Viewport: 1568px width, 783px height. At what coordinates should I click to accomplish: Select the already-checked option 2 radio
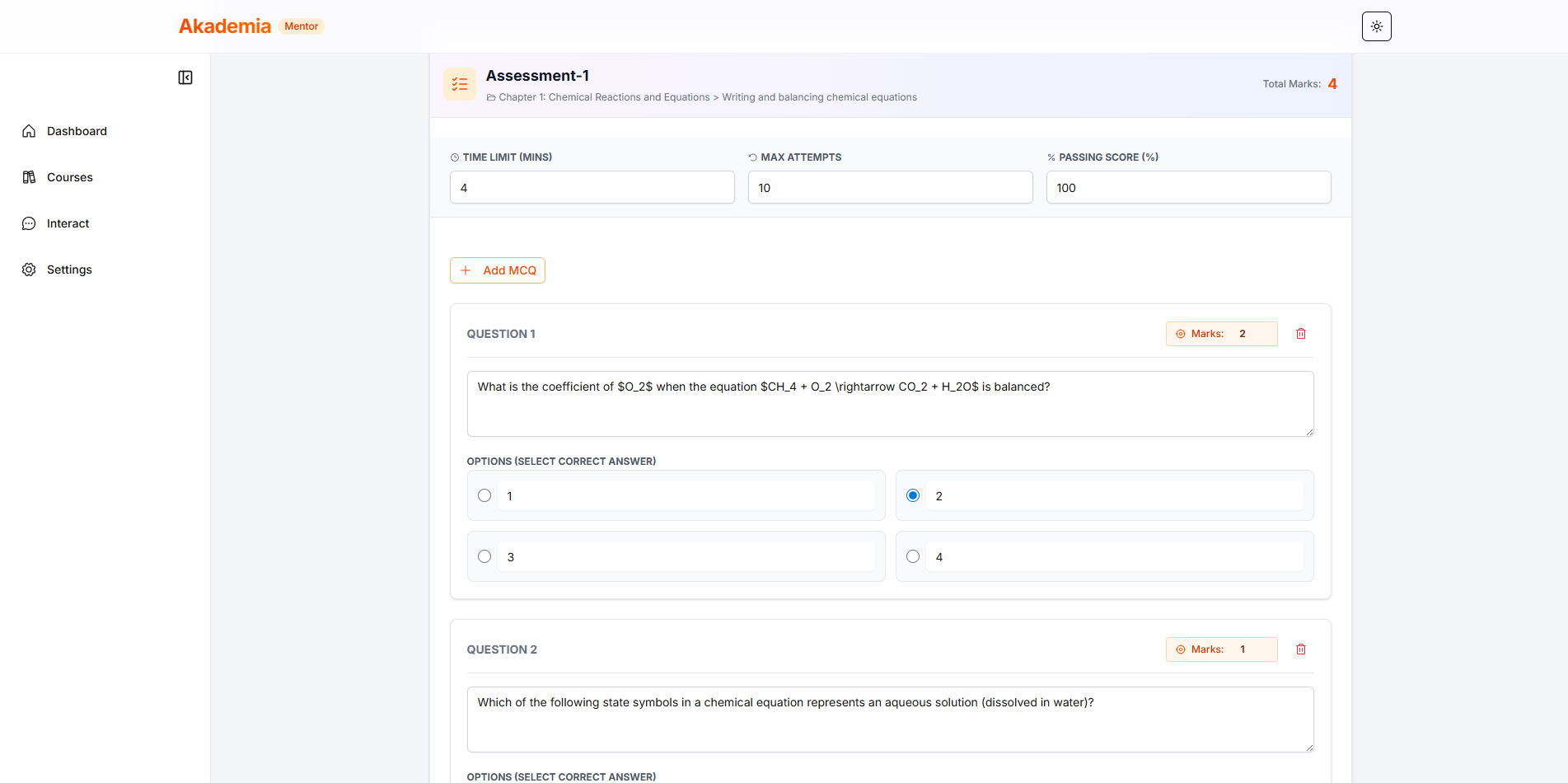pyautogui.click(x=913, y=495)
